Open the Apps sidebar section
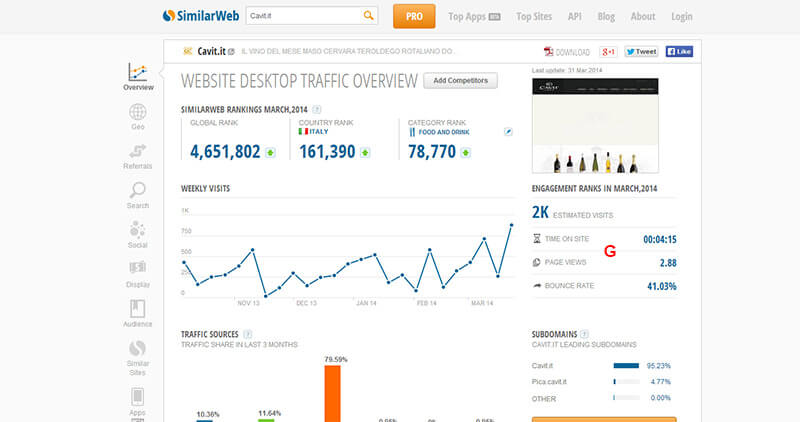The image size is (800, 422). 138,402
